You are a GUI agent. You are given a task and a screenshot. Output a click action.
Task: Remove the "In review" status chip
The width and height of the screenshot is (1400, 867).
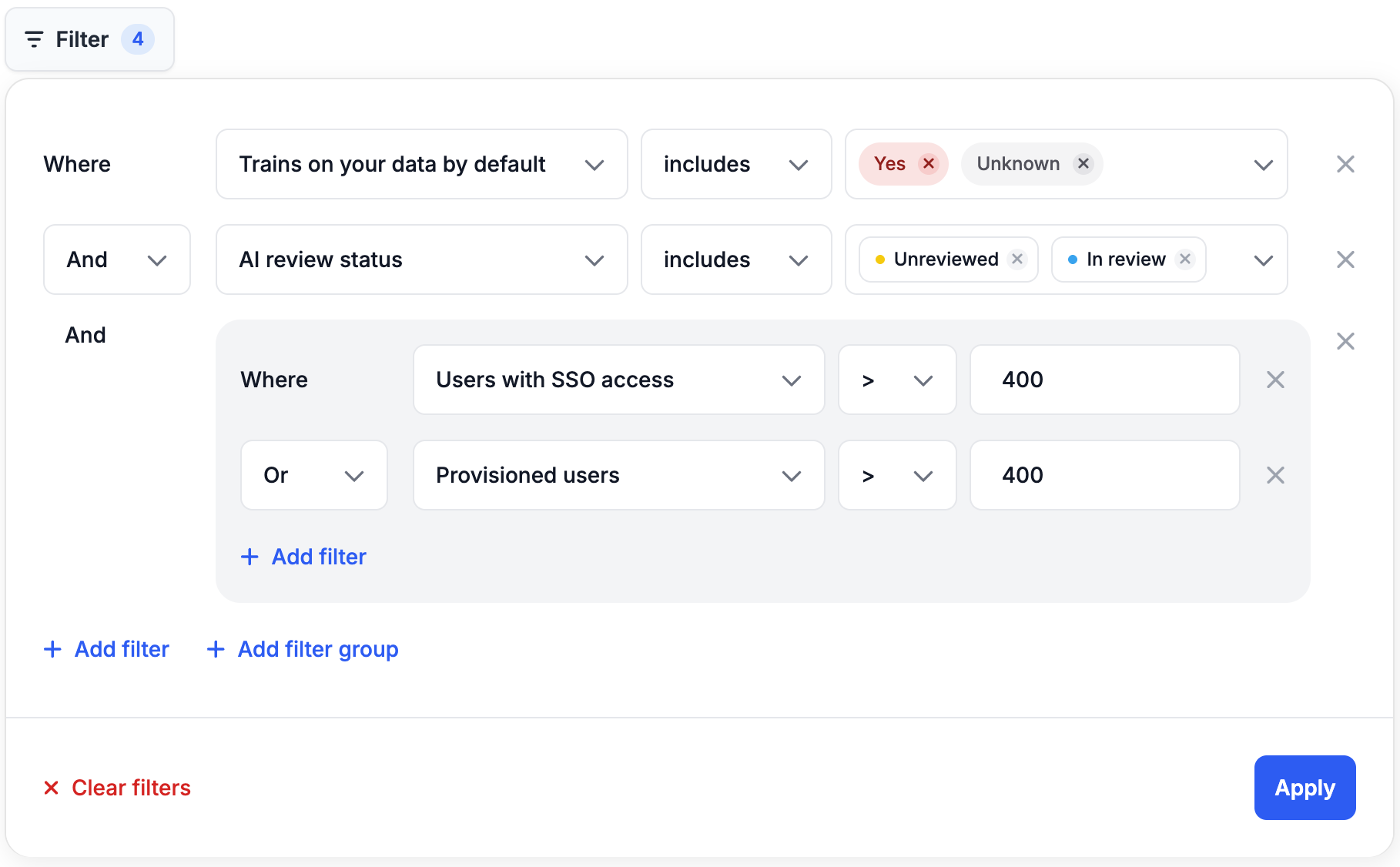point(1186,259)
